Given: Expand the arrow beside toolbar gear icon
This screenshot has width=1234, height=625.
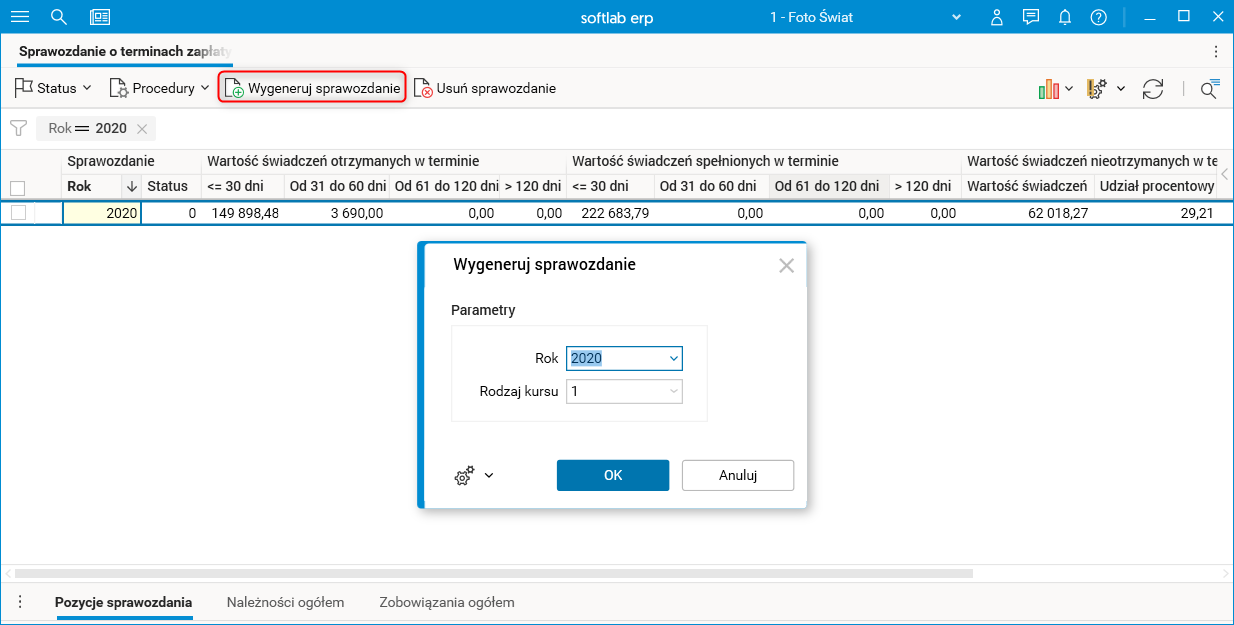Looking at the screenshot, I should tap(1121, 89).
